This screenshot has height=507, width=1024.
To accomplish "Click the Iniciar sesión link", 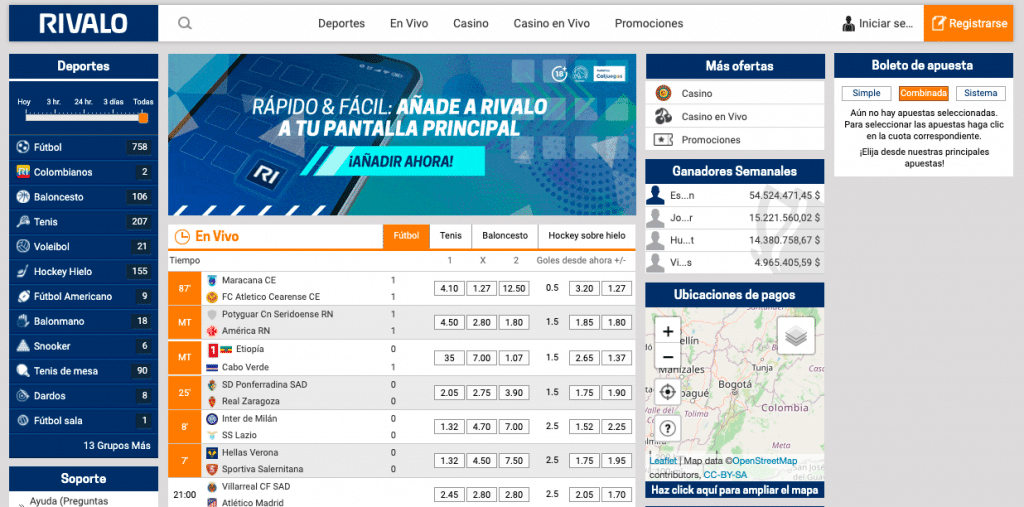I will tap(886, 24).
